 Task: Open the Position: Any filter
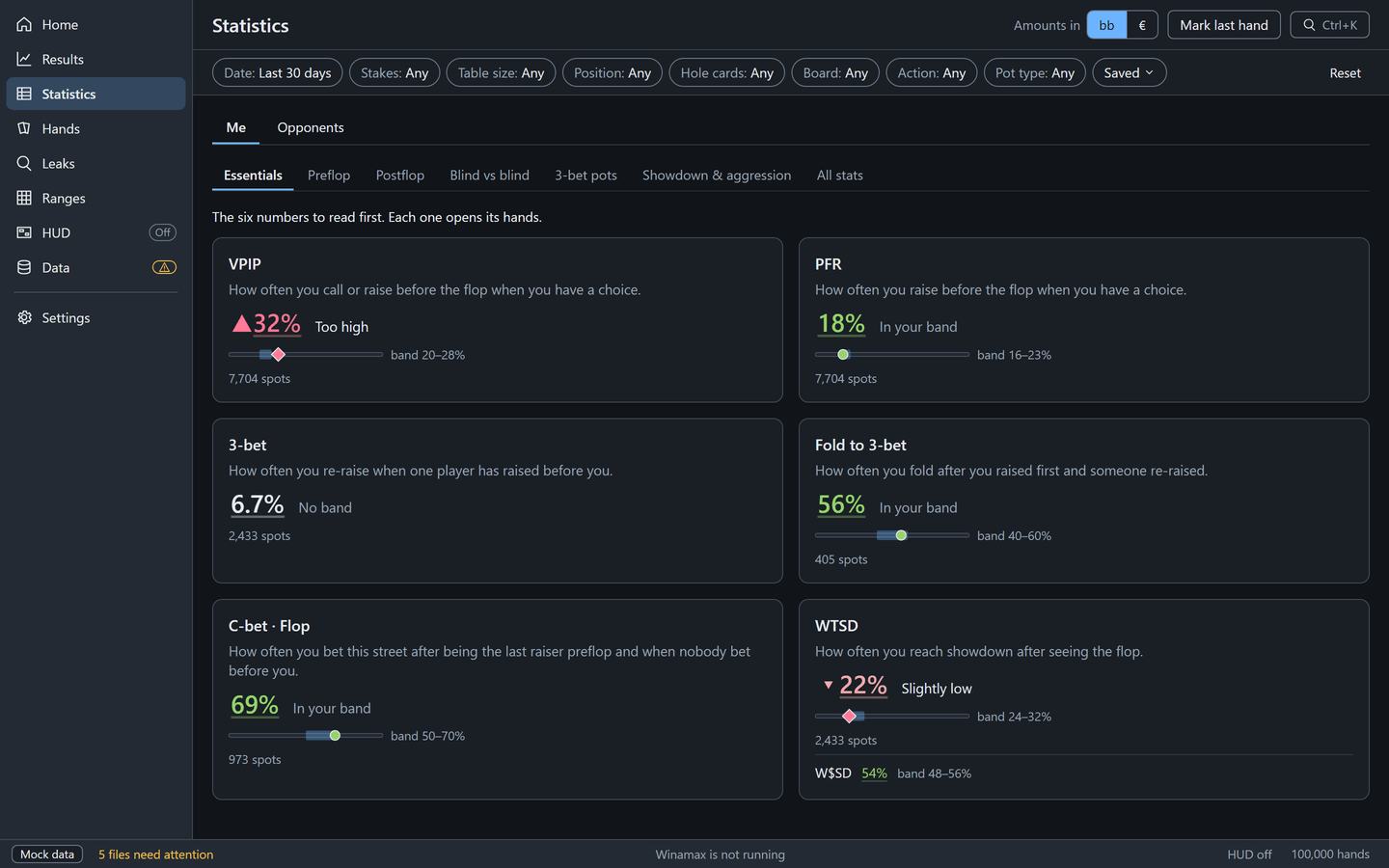[613, 72]
